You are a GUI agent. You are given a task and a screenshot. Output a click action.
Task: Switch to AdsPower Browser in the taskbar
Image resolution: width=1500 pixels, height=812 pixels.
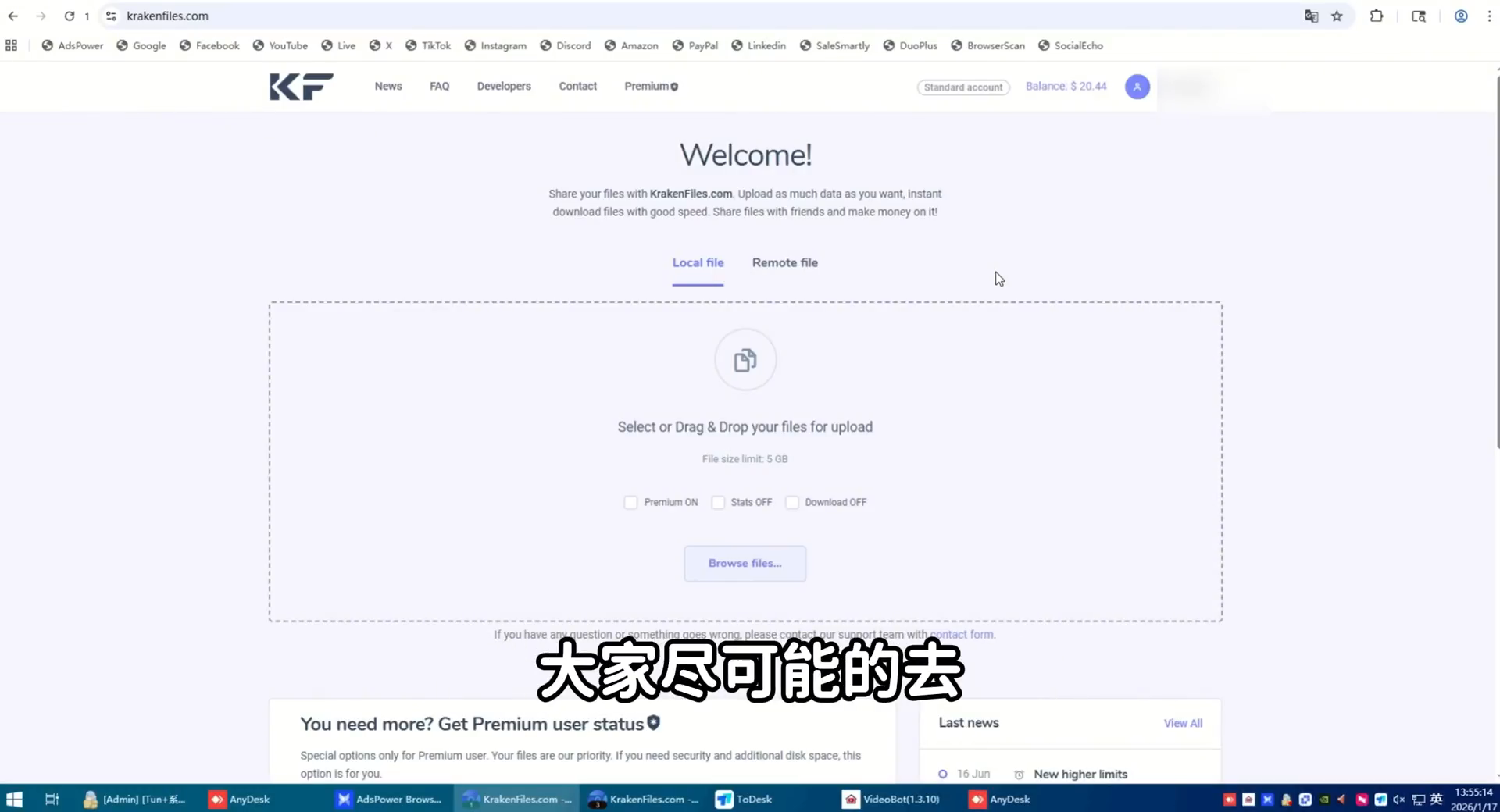tap(389, 799)
